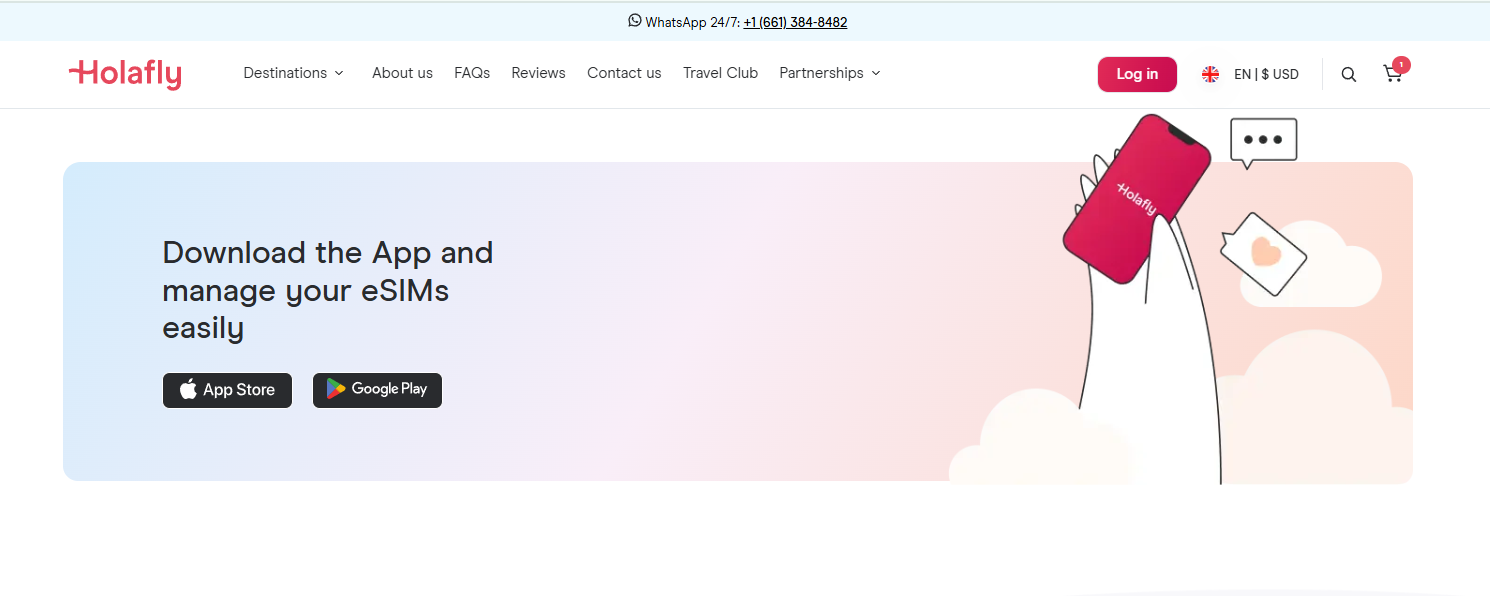This screenshot has height=596, width=1490.
Task: Open the Travel Club page
Action: pyautogui.click(x=720, y=73)
